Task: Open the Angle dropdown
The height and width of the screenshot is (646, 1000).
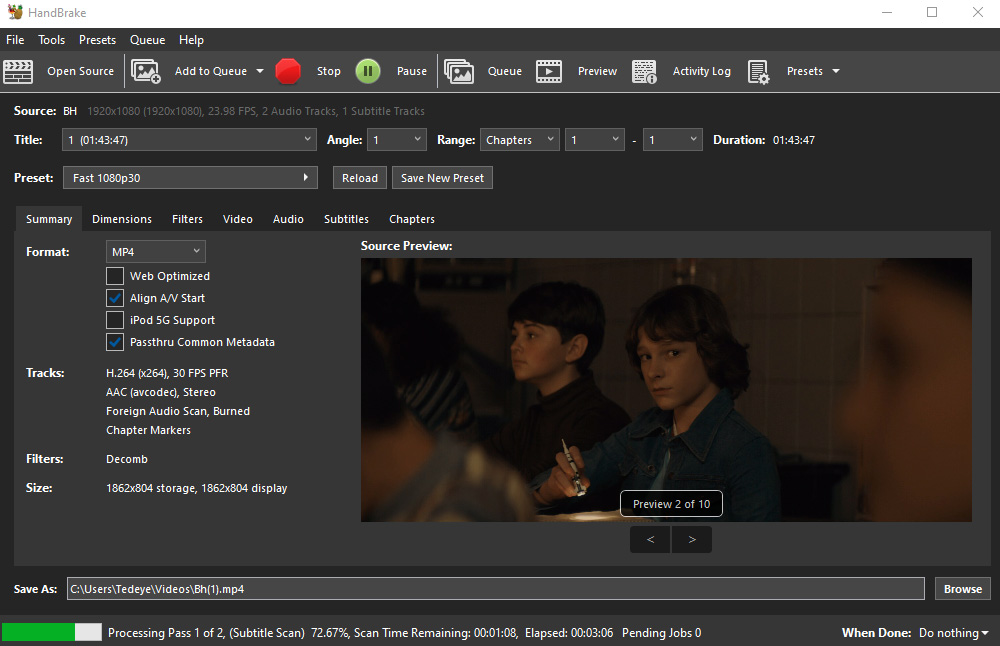Action: click(x=397, y=140)
